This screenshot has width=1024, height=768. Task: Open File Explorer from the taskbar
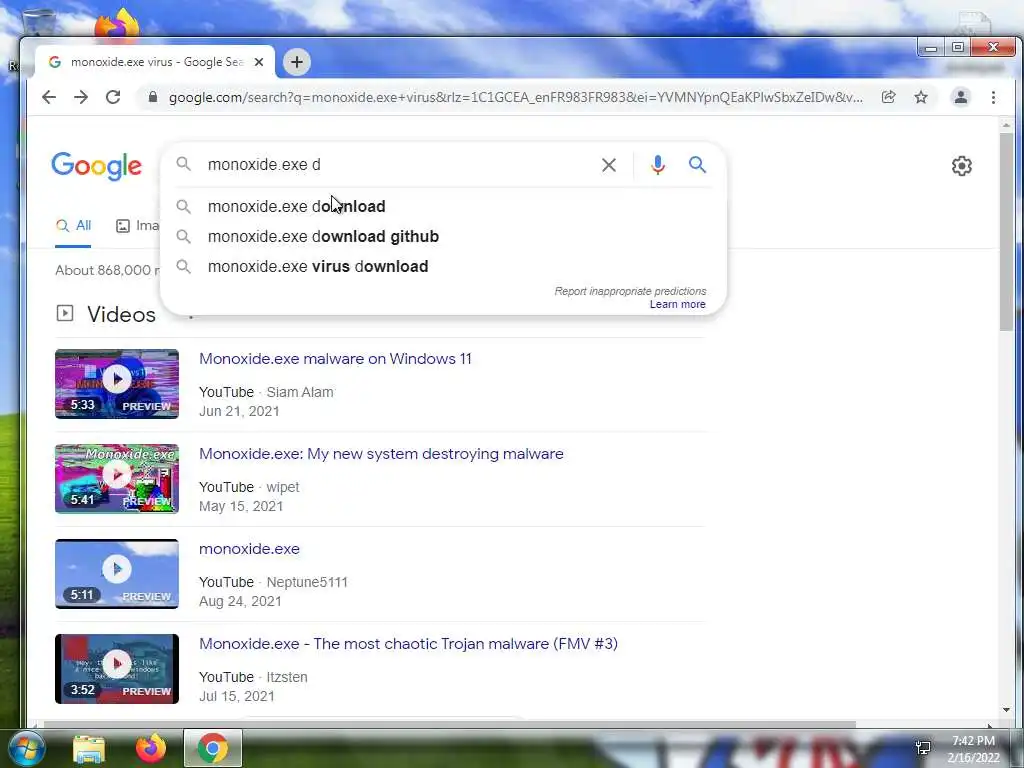coord(89,748)
